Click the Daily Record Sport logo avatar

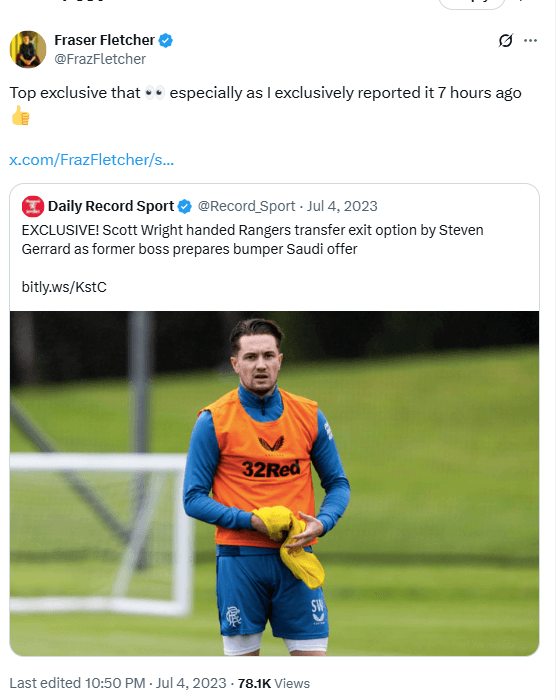tap(33, 206)
